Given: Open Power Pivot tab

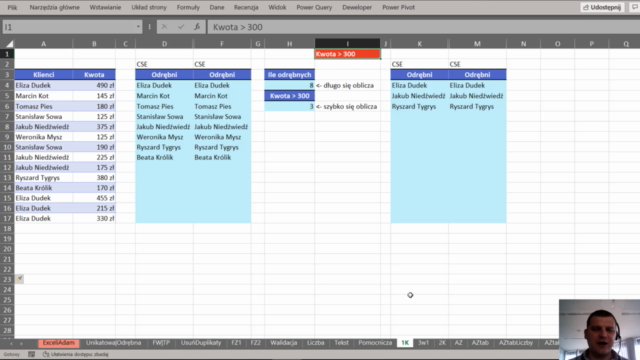Looking at the screenshot, I should pos(398,7).
